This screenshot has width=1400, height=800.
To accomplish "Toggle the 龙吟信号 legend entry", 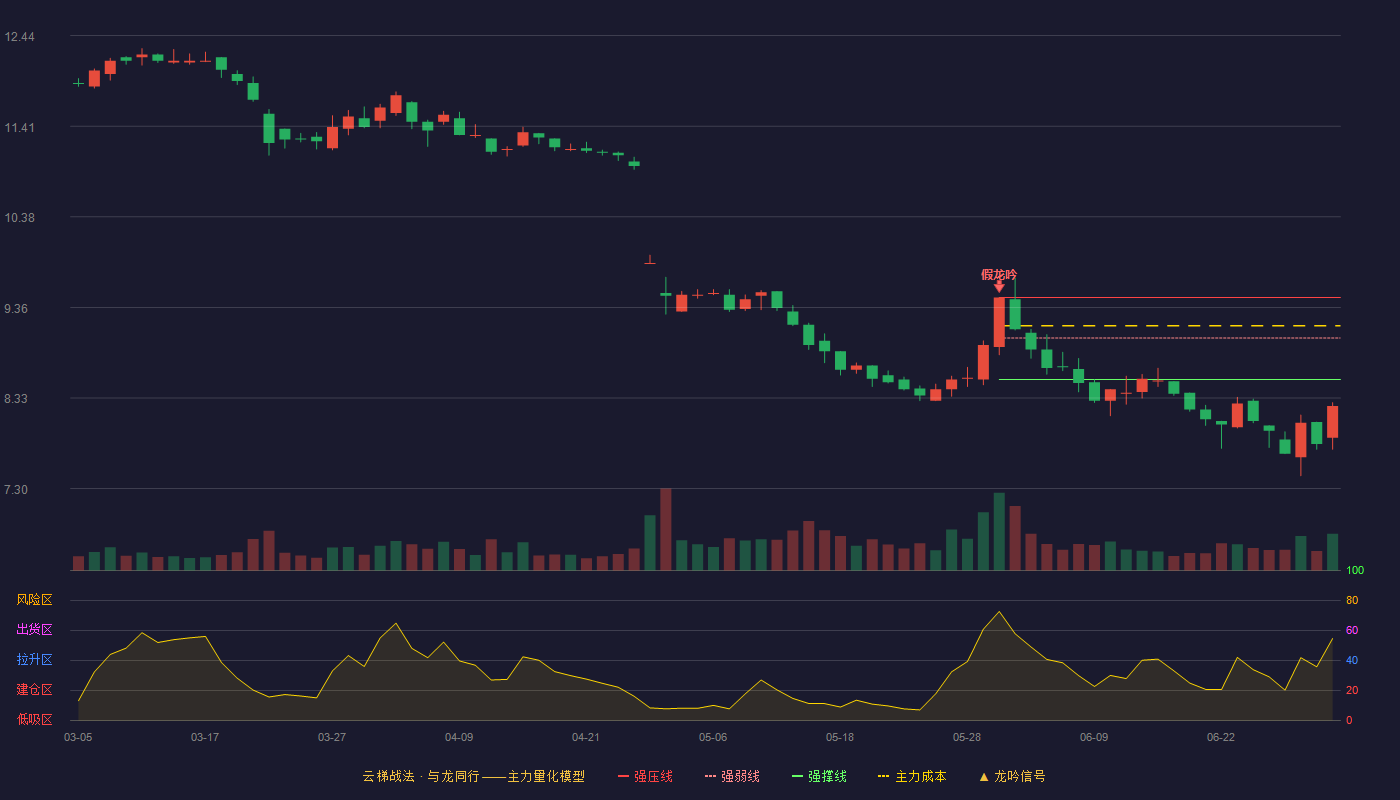I will coord(1012,776).
